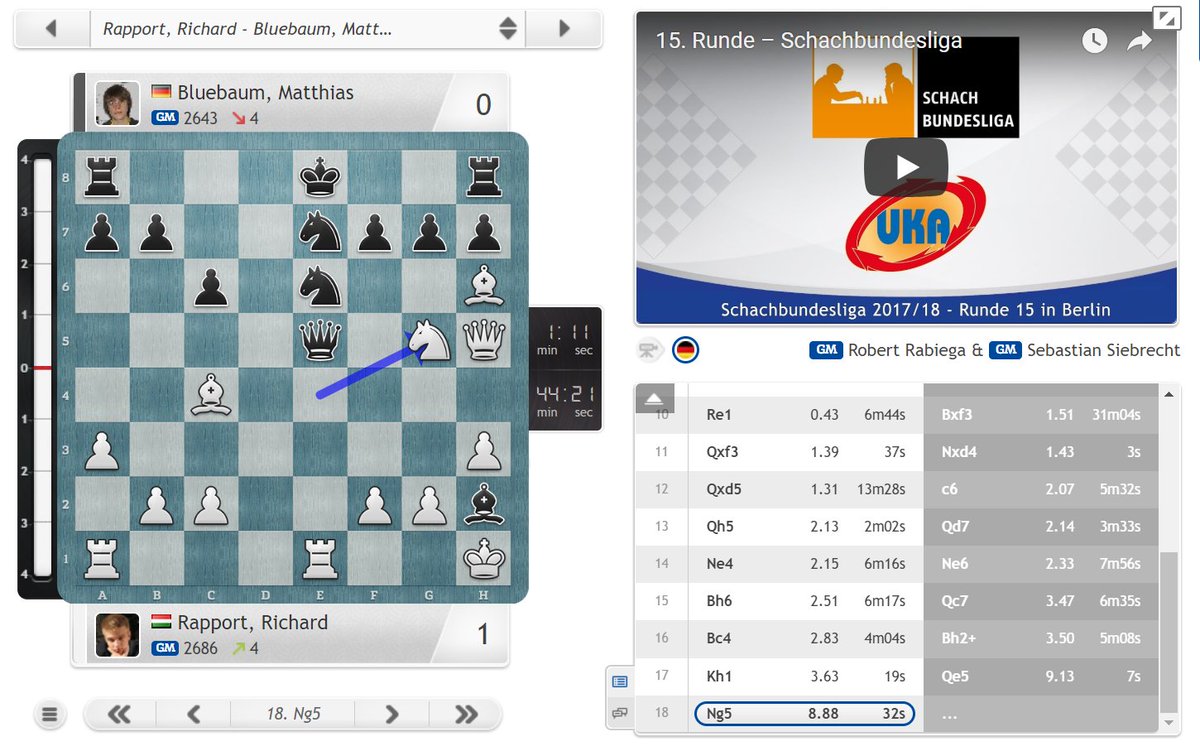This screenshot has height=751, width=1200.
Task: Click the Watch Later clock icon on video
Action: coord(1094,41)
